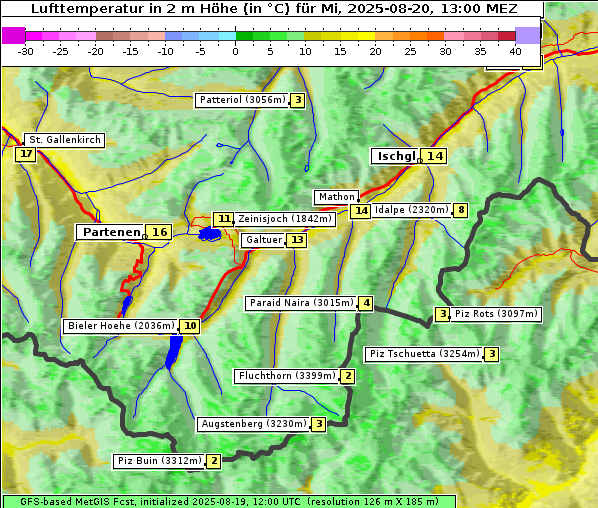Click the 11 value beside Zeinisjoch
Viewport: 598px width, 508px height.
click(x=224, y=219)
